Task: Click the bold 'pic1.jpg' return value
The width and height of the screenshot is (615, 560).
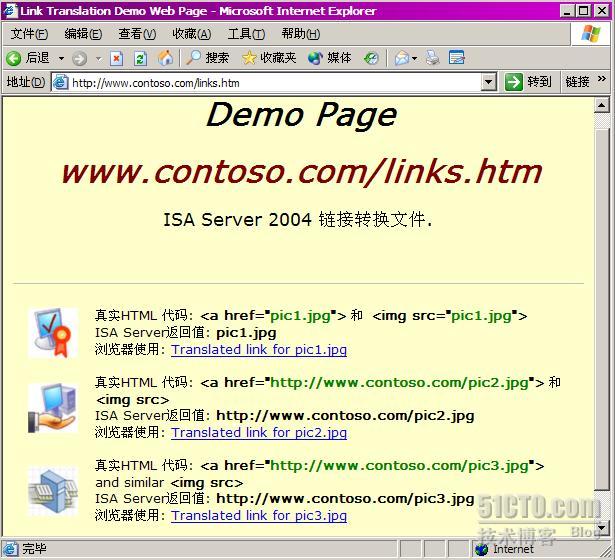Action: tap(246, 333)
